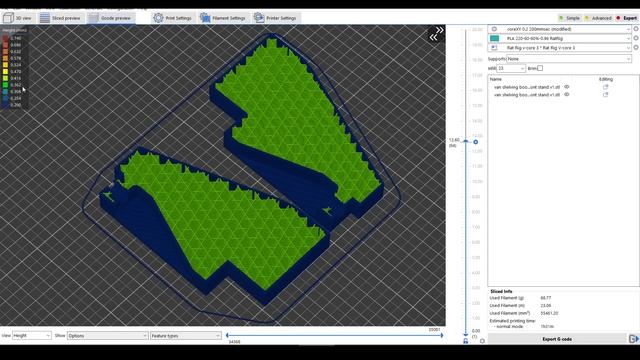Image resolution: width=640 pixels, height=360 pixels.
Task: Hide the second van shelving stand object
Action: point(567,94)
